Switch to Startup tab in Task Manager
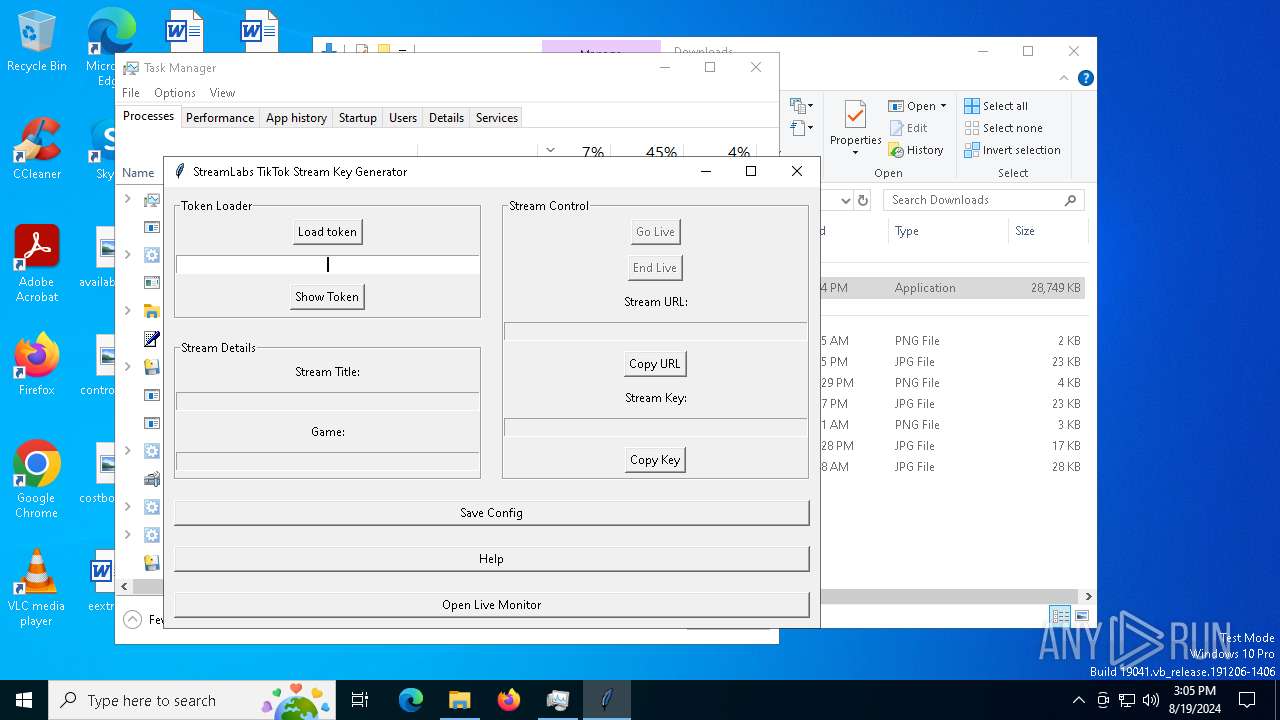The image size is (1280, 720). click(357, 118)
